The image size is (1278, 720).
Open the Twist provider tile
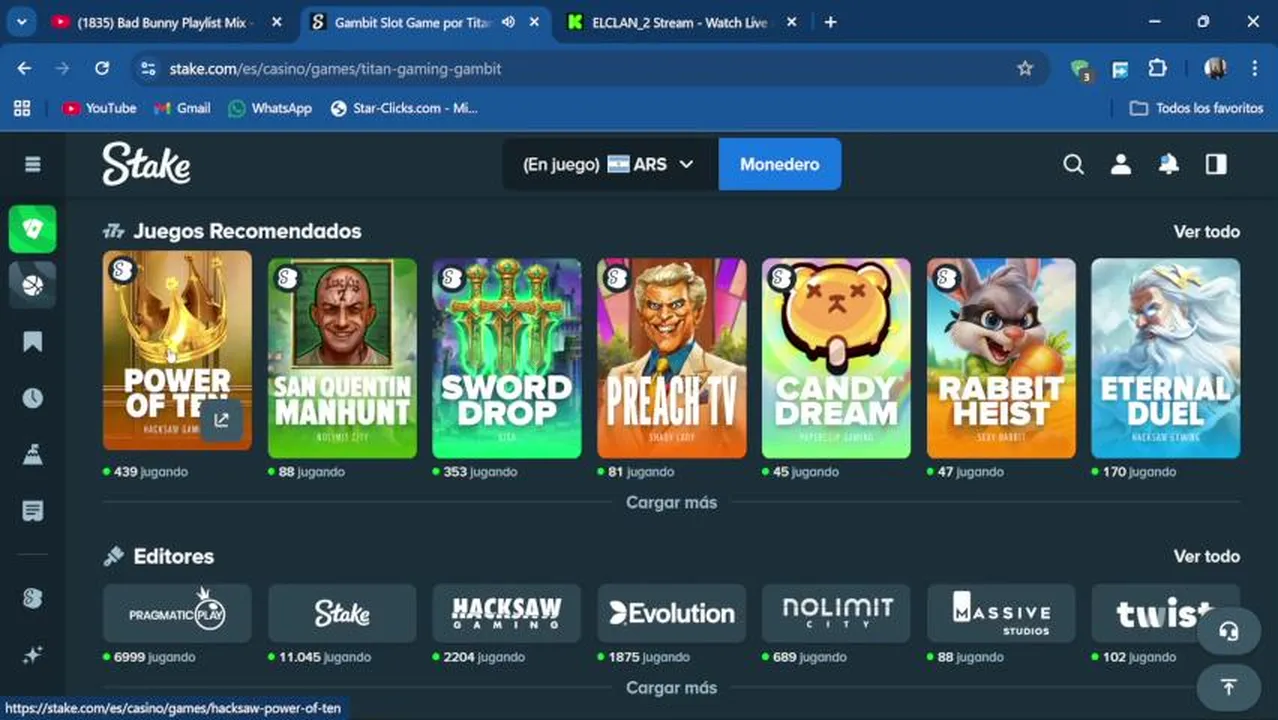(x=1165, y=613)
